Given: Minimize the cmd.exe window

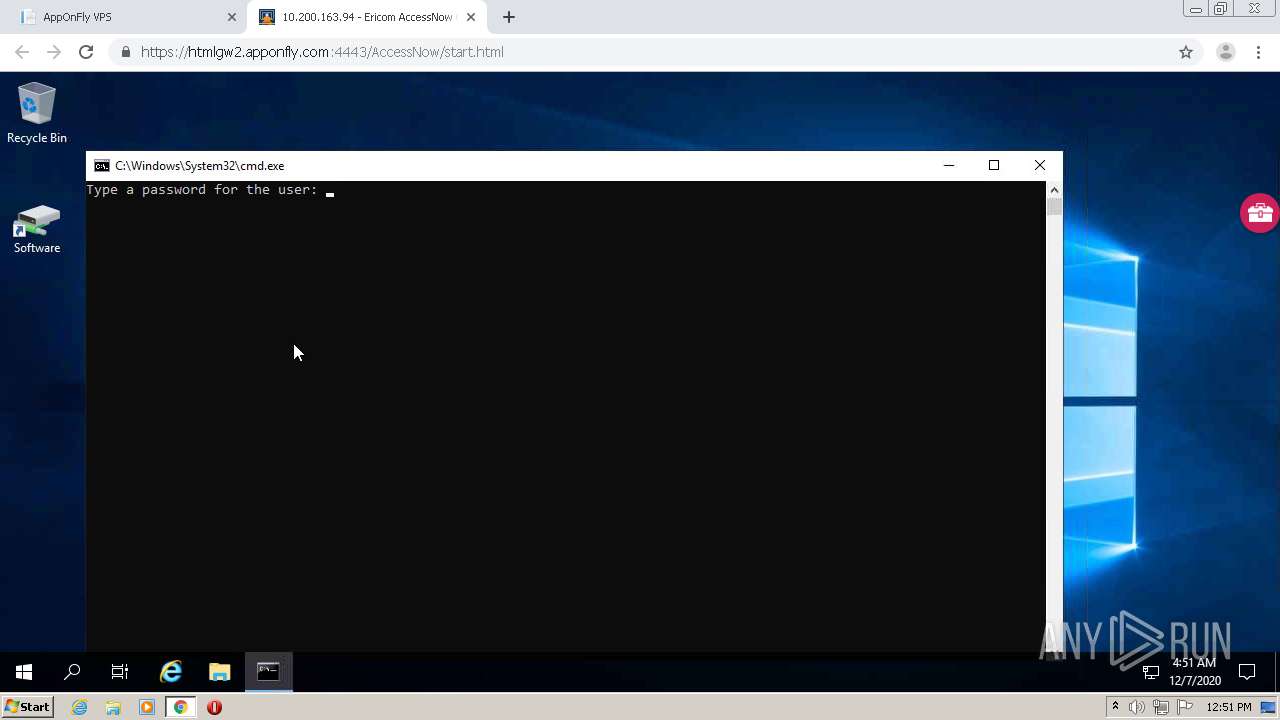Looking at the screenshot, I should point(949,166).
